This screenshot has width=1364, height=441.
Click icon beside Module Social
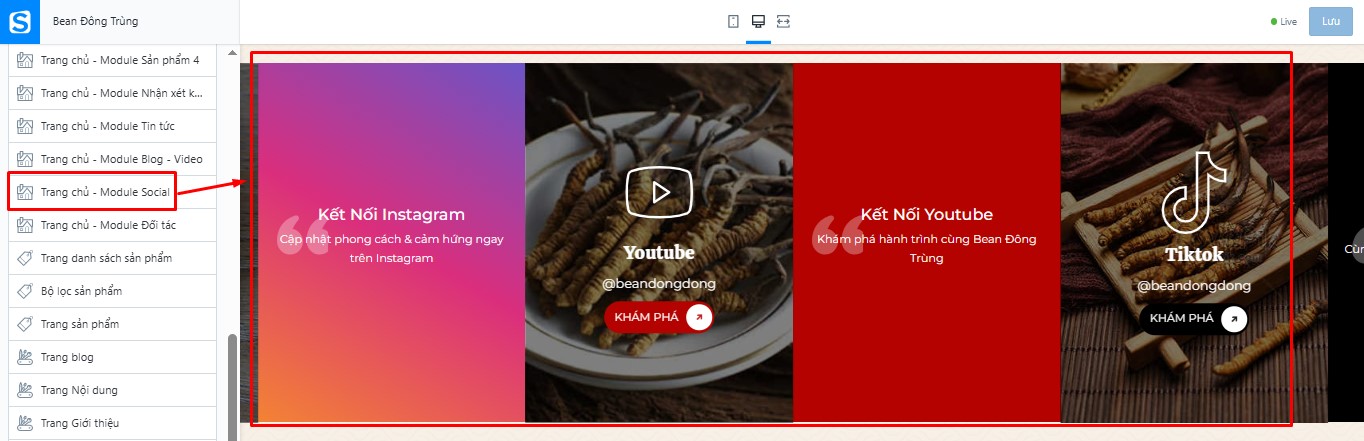tap(26, 192)
